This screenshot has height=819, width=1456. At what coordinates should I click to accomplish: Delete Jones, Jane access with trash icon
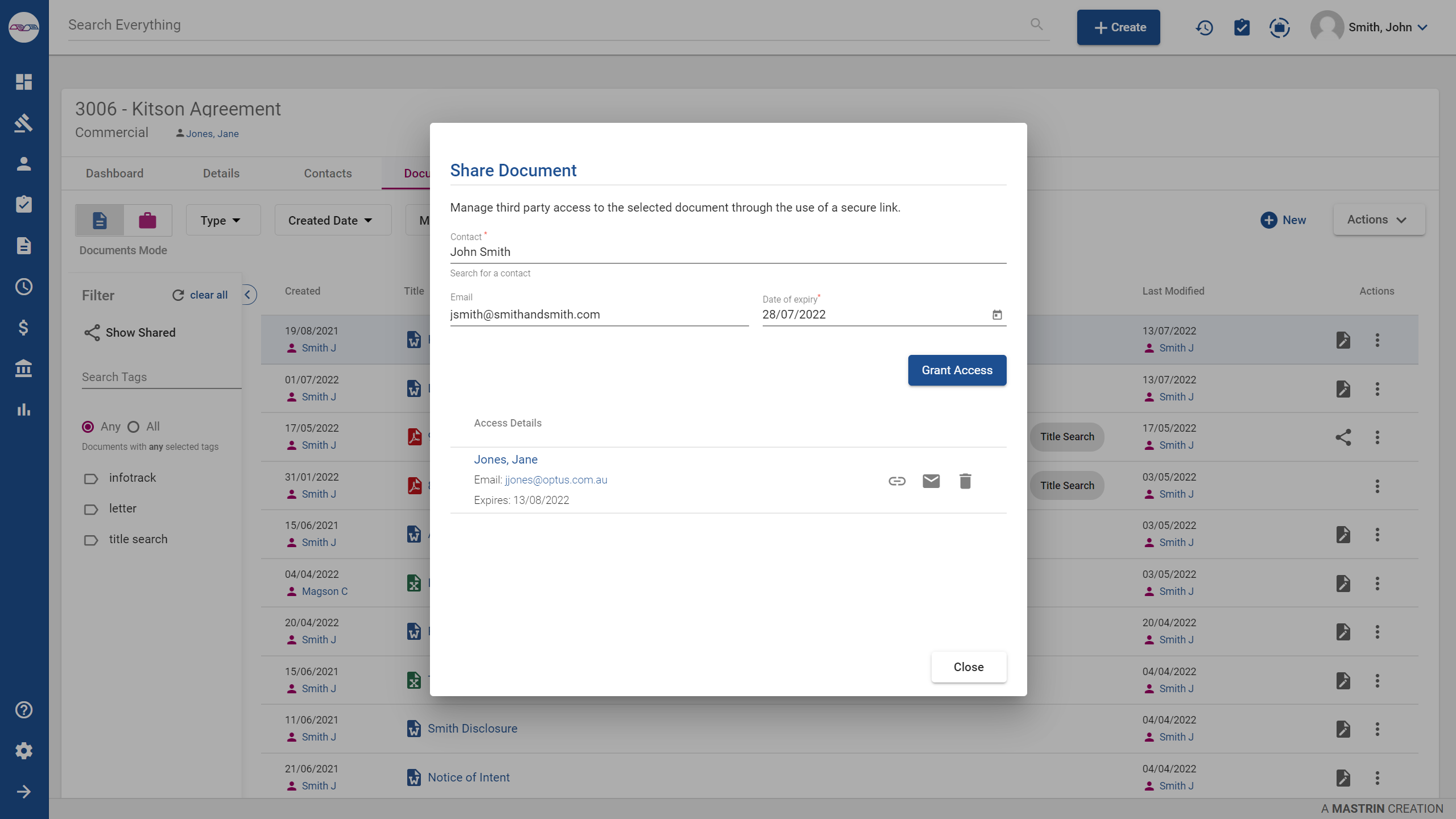point(965,481)
